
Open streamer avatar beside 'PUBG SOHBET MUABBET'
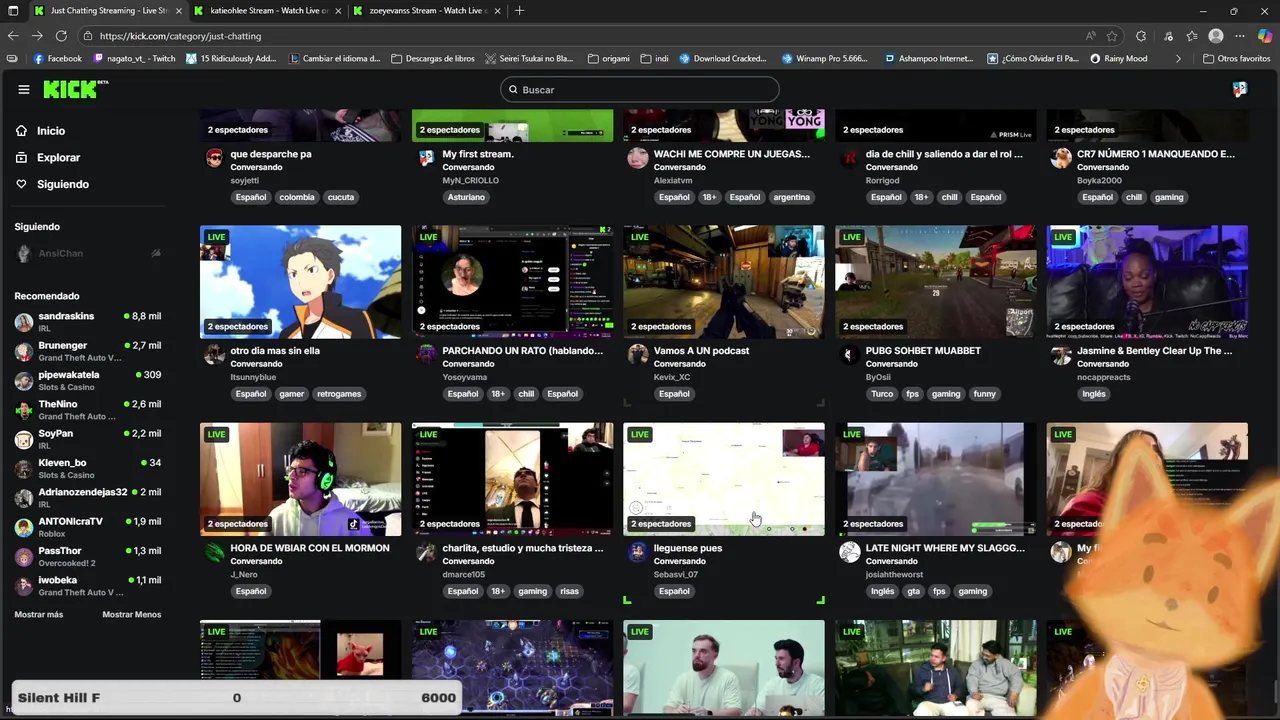(849, 355)
